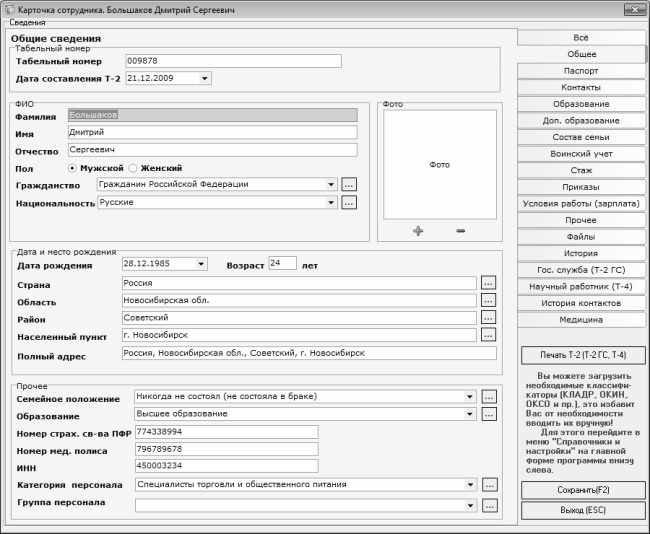Click the Сохранить(F2) button
The width and height of the screenshot is (650, 534).
[582, 492]
